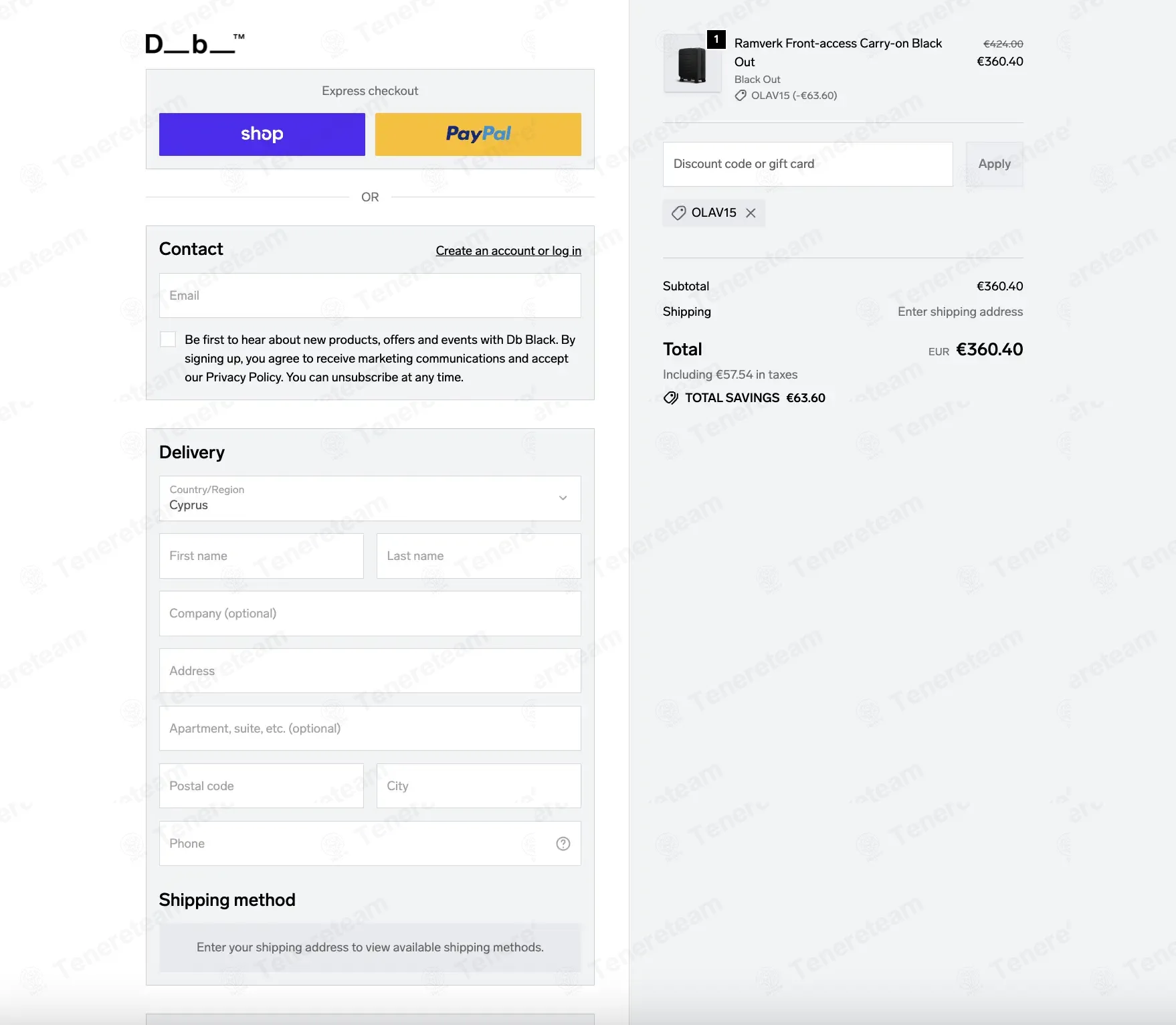The height and width of the screenshot is (1025, 1176).
Task: Click the Subtotal value €360.40
Action: tap(999, 286)
